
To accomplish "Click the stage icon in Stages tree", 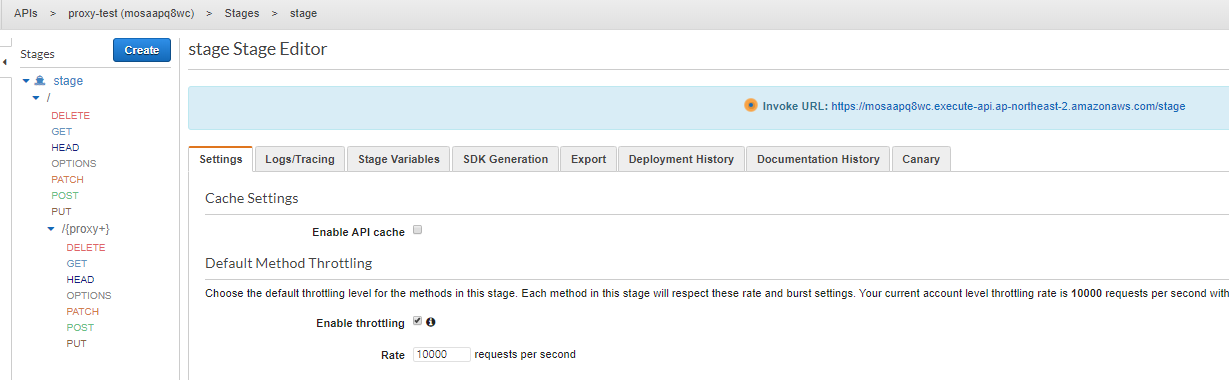I will pyautogui.click(x=40, y=81).
